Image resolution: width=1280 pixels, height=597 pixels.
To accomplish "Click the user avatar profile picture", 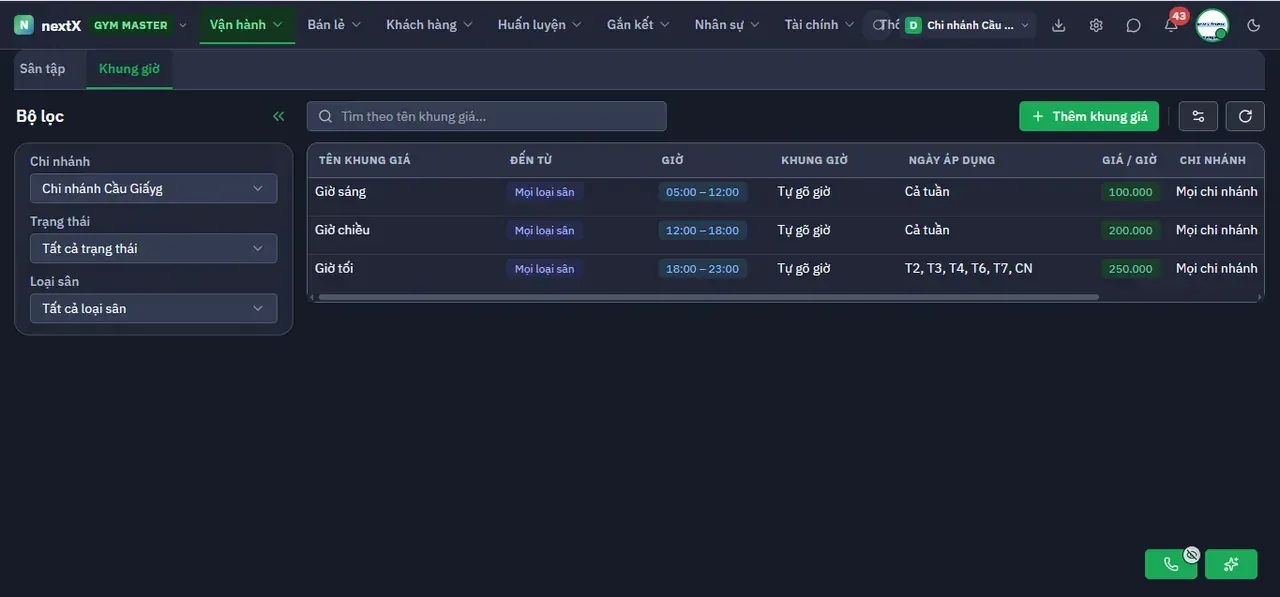I will pos(1212,25).
